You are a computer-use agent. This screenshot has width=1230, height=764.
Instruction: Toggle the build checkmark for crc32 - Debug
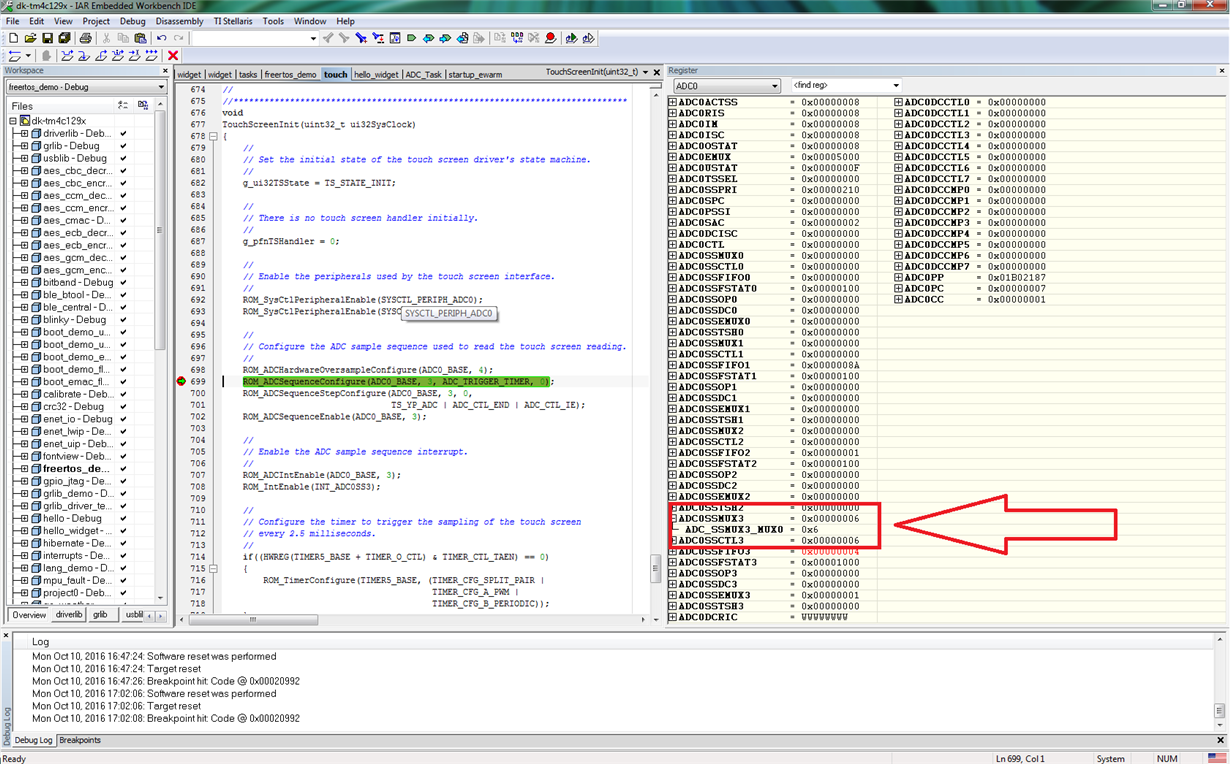tap(123, 407)
